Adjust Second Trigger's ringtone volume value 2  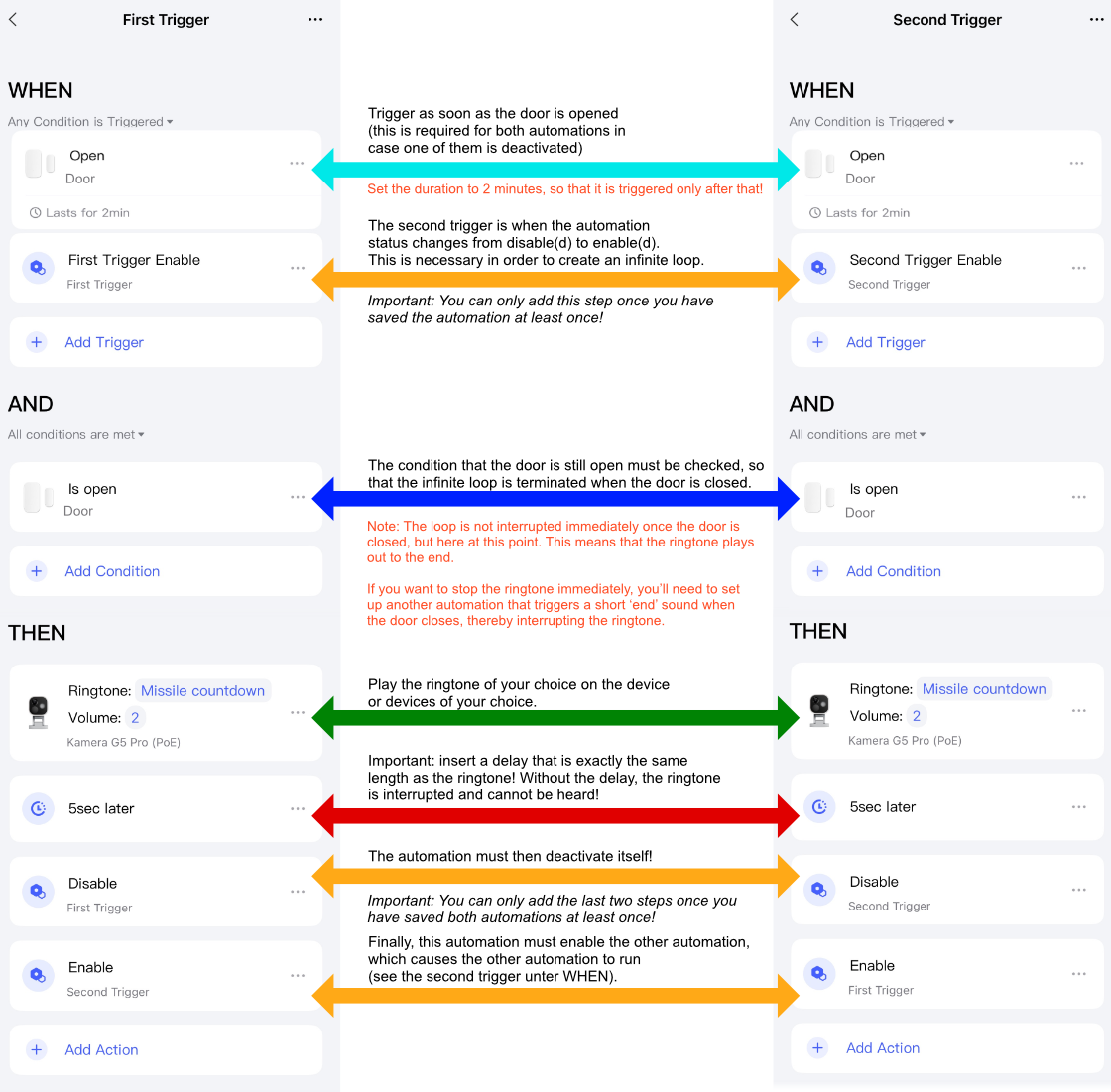(x=917, y=716)
